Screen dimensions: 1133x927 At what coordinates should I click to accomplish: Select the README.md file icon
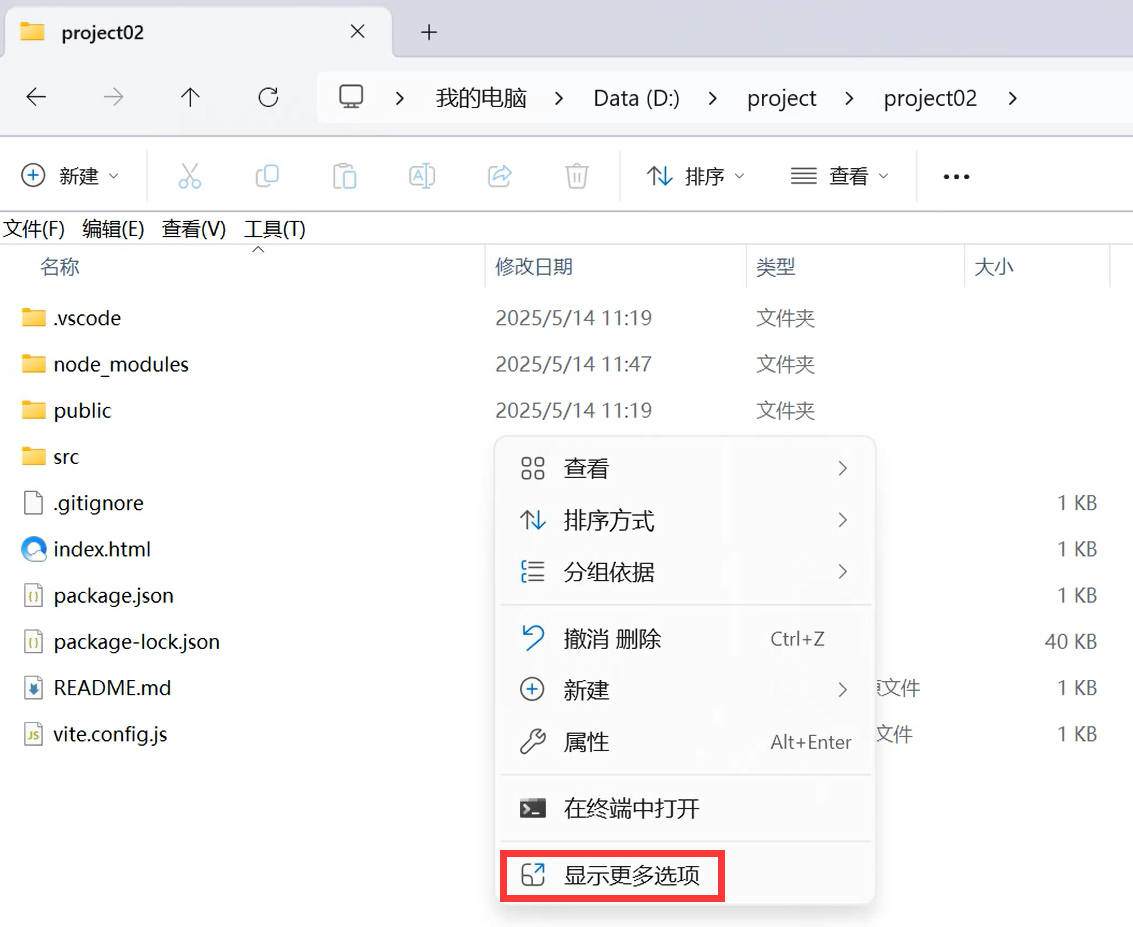[33, 688]
